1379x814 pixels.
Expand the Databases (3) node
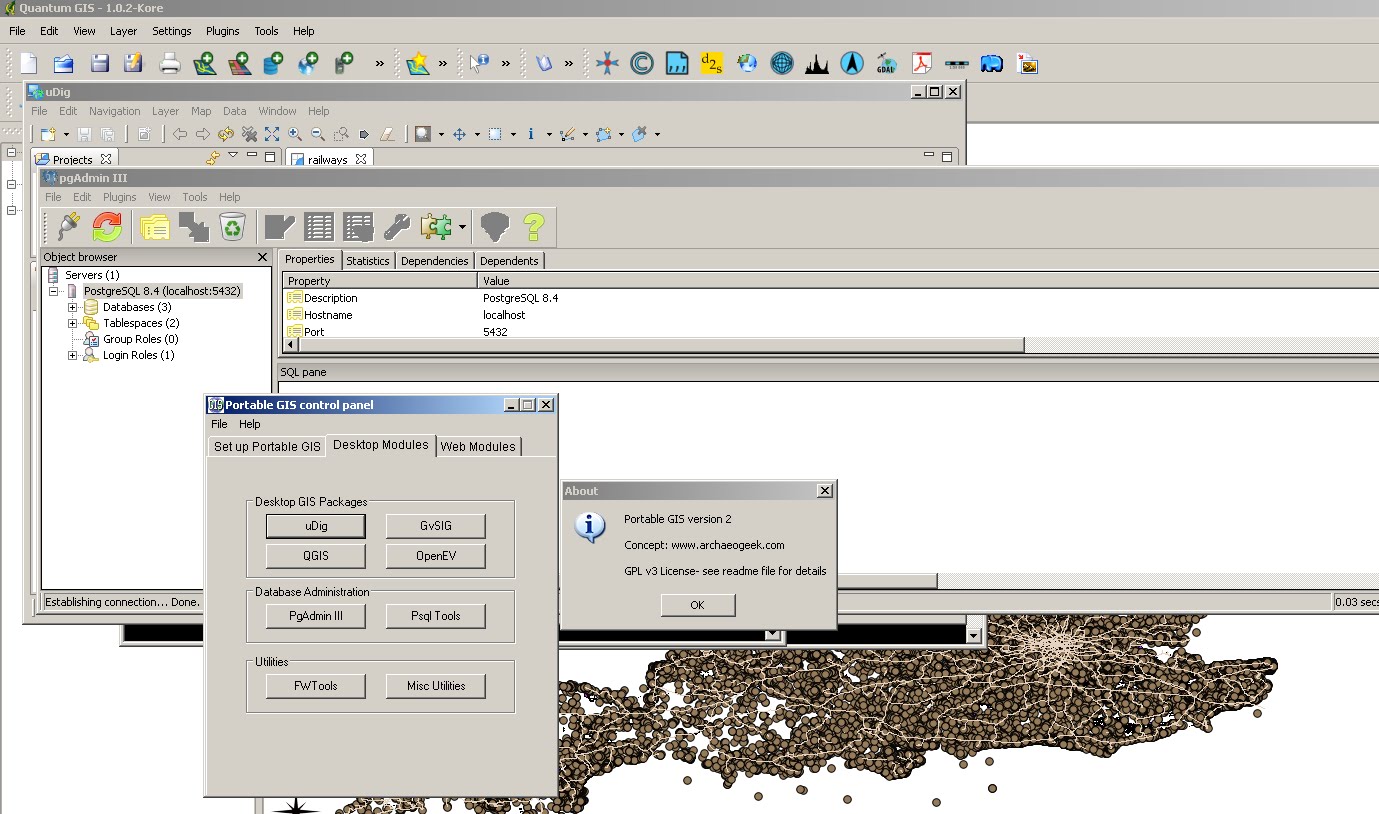(72, 307)
